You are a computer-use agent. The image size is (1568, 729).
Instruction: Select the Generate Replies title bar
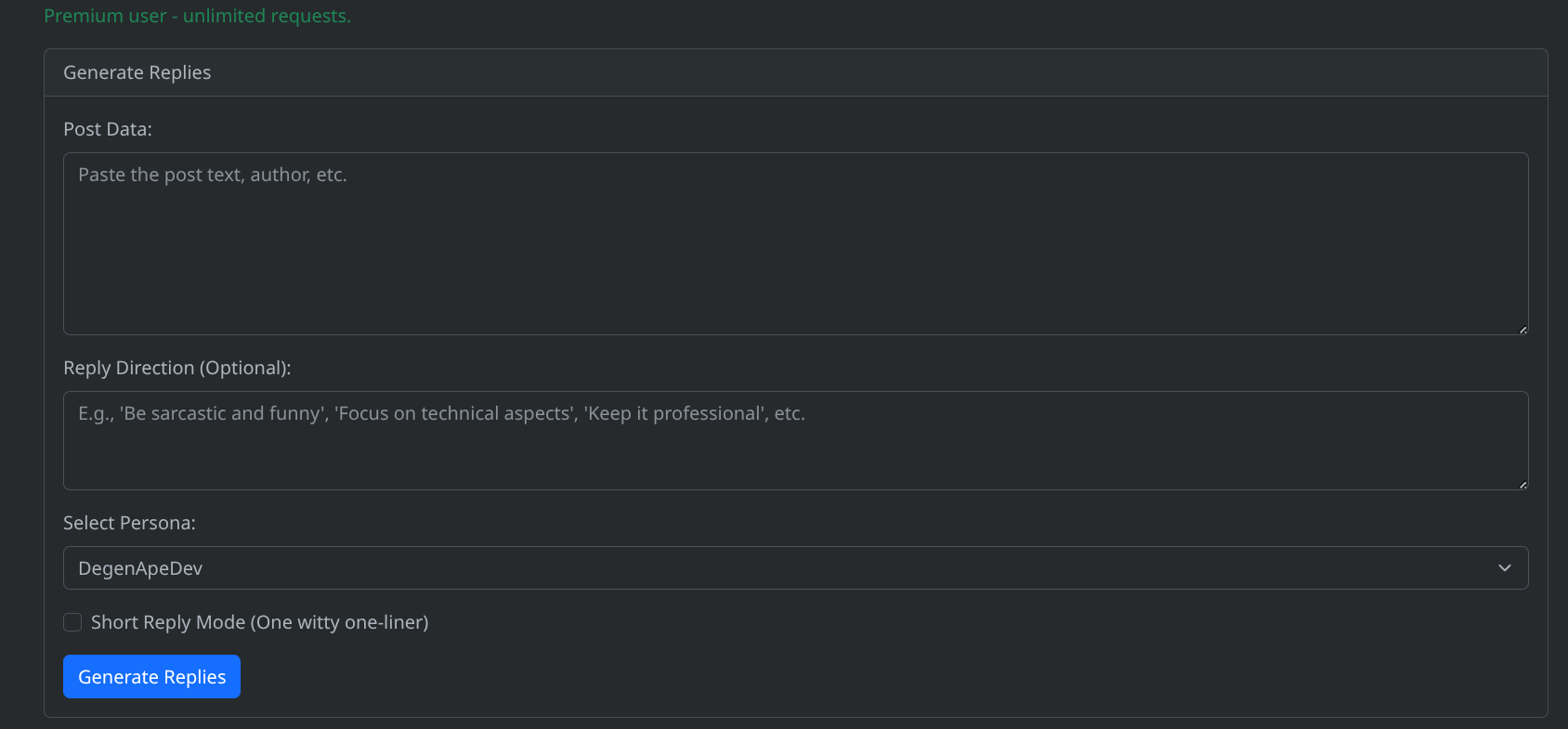(x=137, y=72)
